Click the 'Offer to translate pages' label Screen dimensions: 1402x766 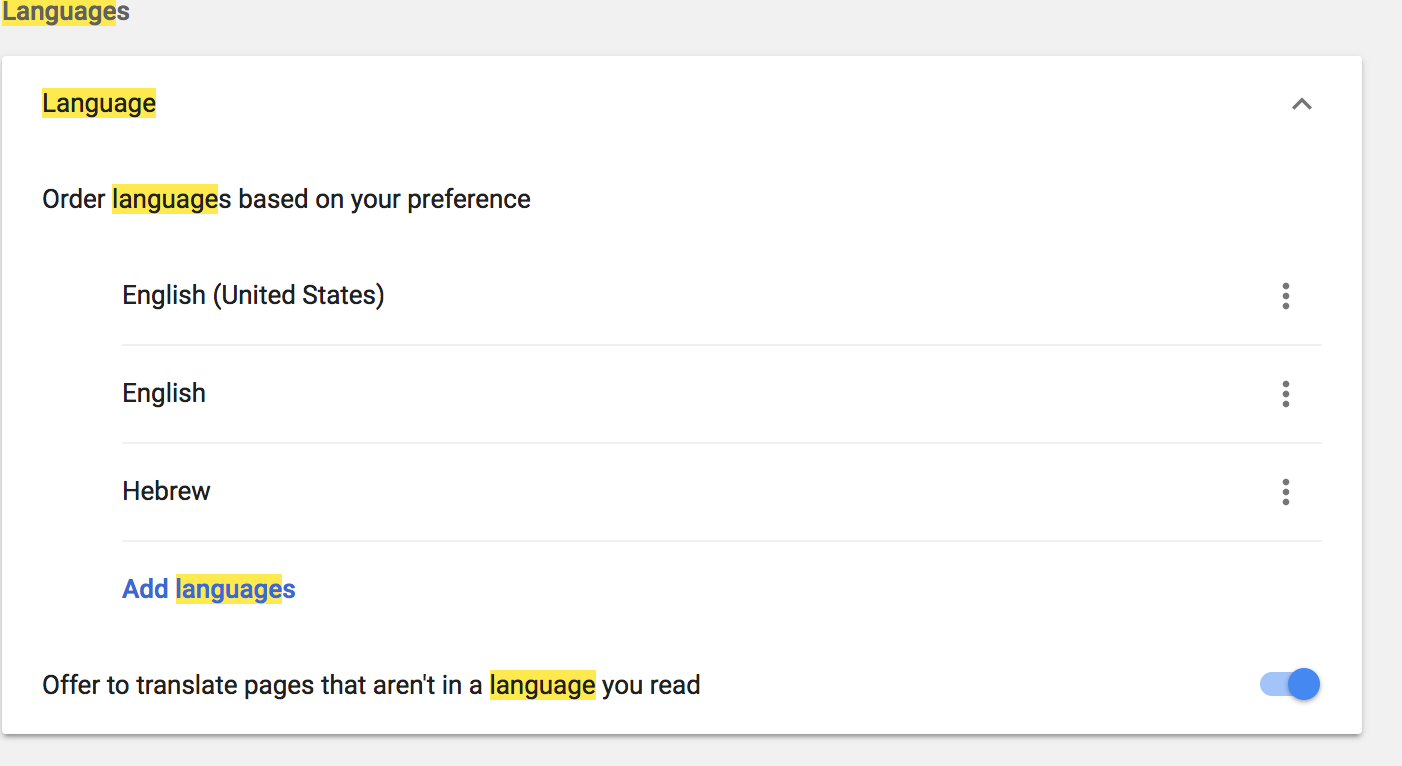point(371,685)
